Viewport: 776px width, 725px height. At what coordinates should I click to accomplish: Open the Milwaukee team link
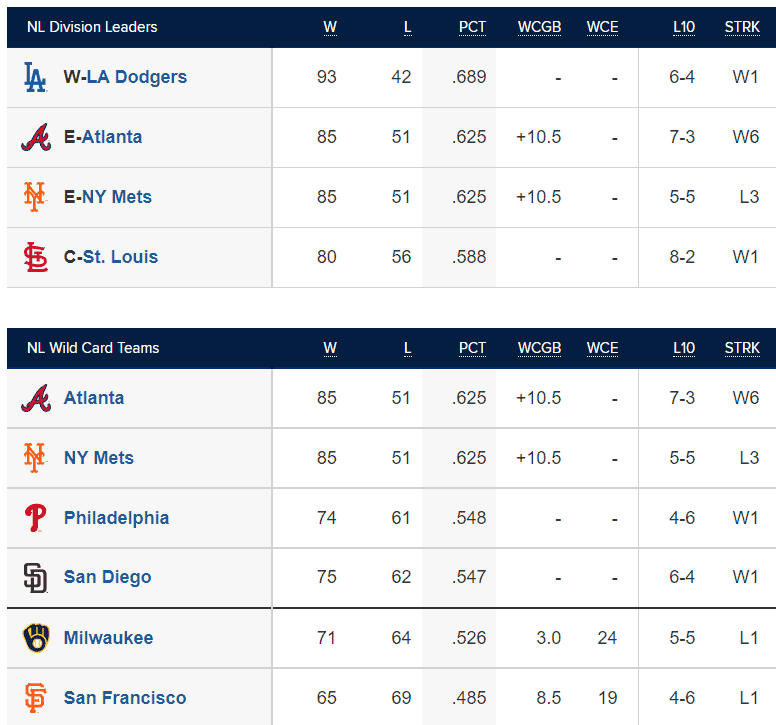(108, 638)
